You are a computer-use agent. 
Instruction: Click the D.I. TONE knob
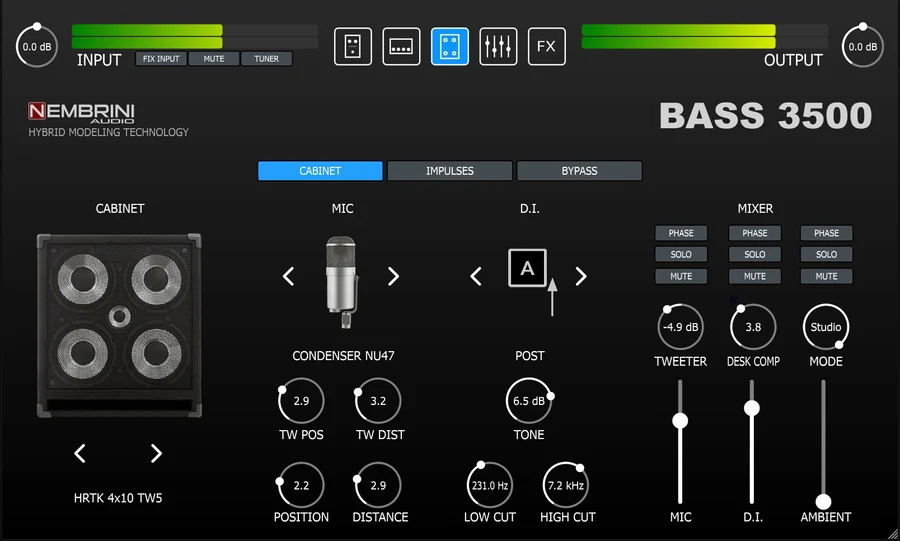(529, 400)
